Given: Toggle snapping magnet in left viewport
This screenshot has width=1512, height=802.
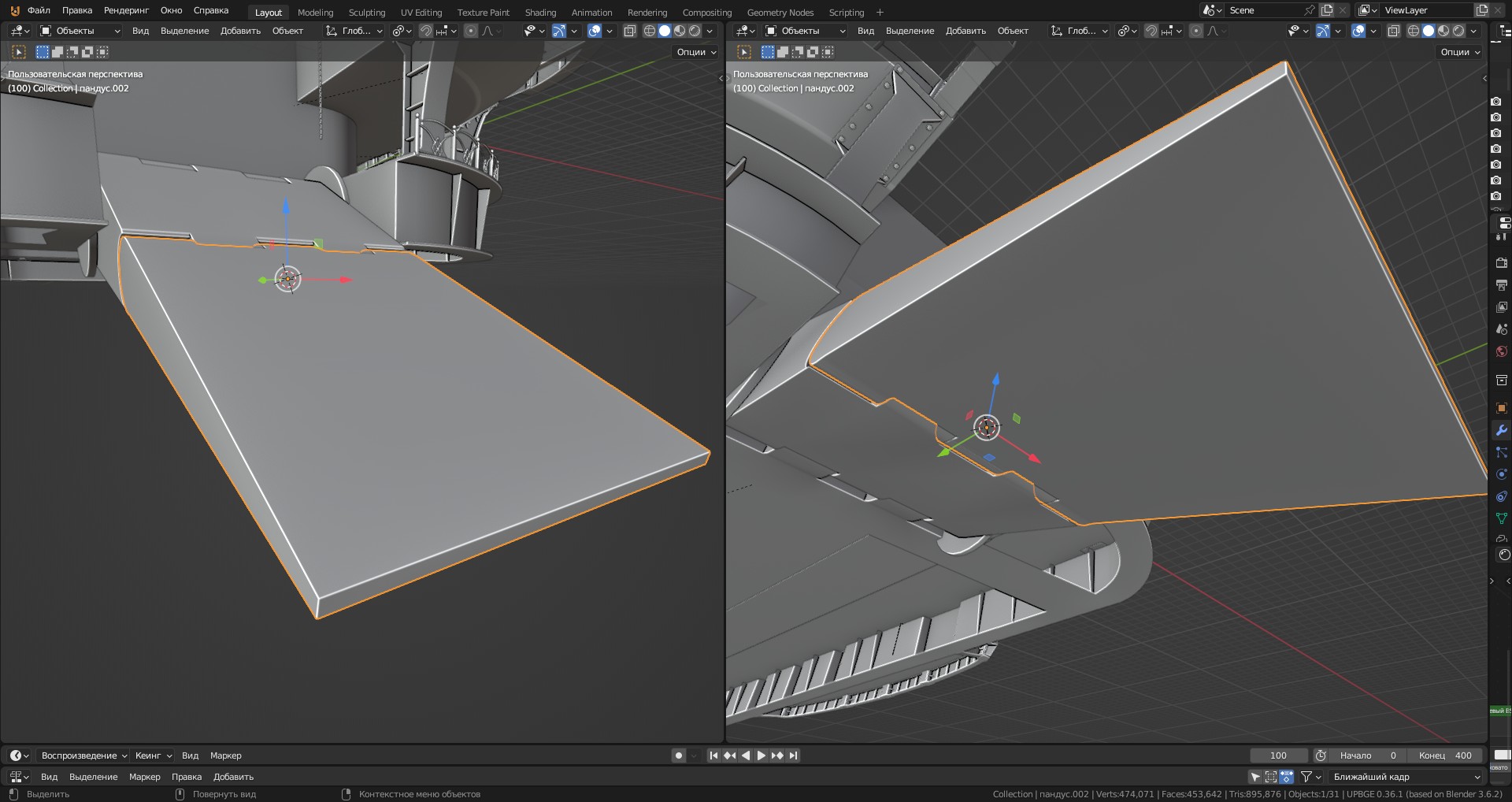Looking at the screenshot, I should point(425,31).
